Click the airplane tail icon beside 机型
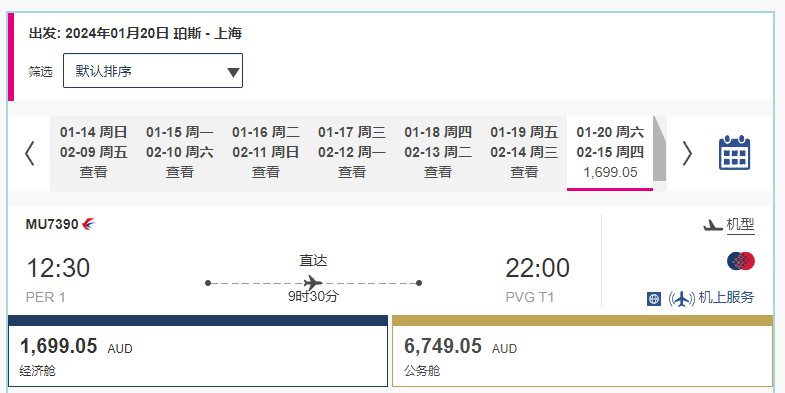785x393 pixels. pyautogui.click(x=712, y=225)
